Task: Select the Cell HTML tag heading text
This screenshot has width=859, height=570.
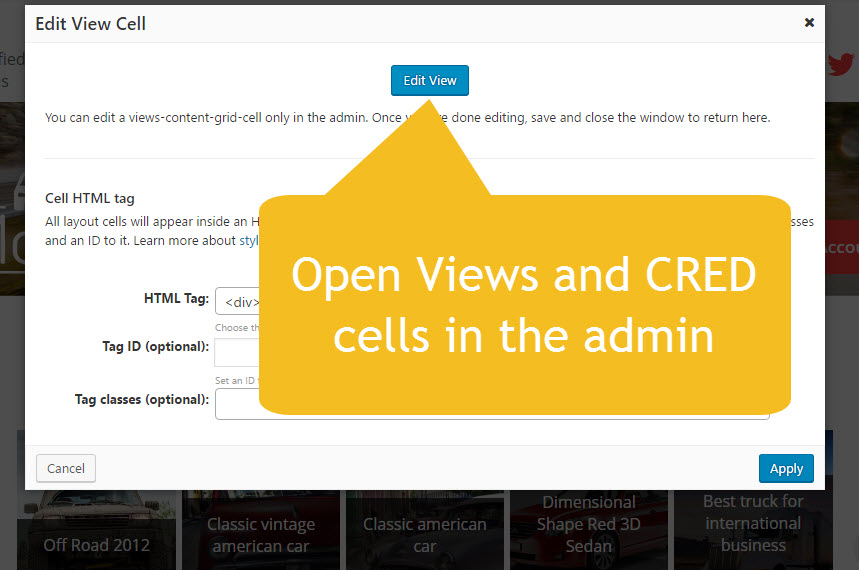Action: (x=90, y=198)
